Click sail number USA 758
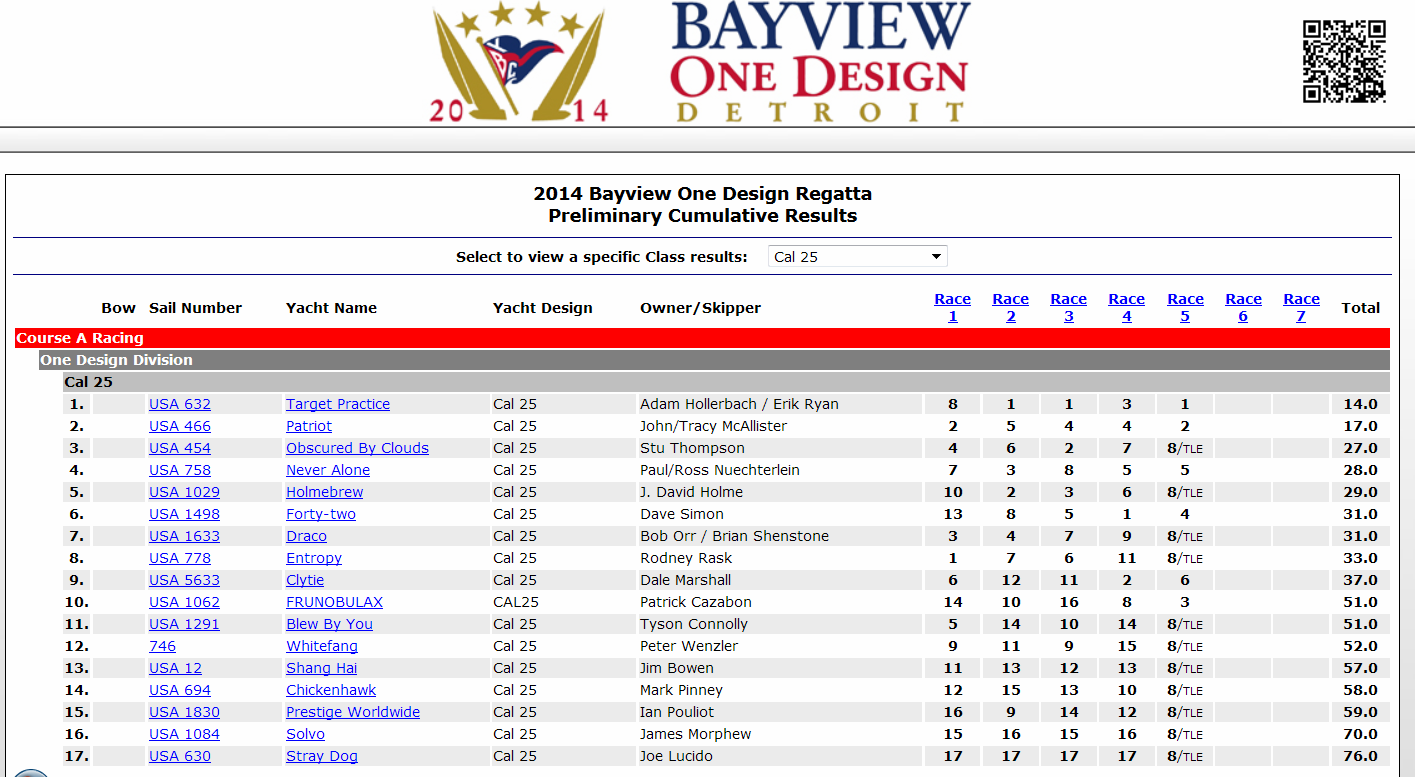This screenshot has height=777, width=1415. click(180, 470)
